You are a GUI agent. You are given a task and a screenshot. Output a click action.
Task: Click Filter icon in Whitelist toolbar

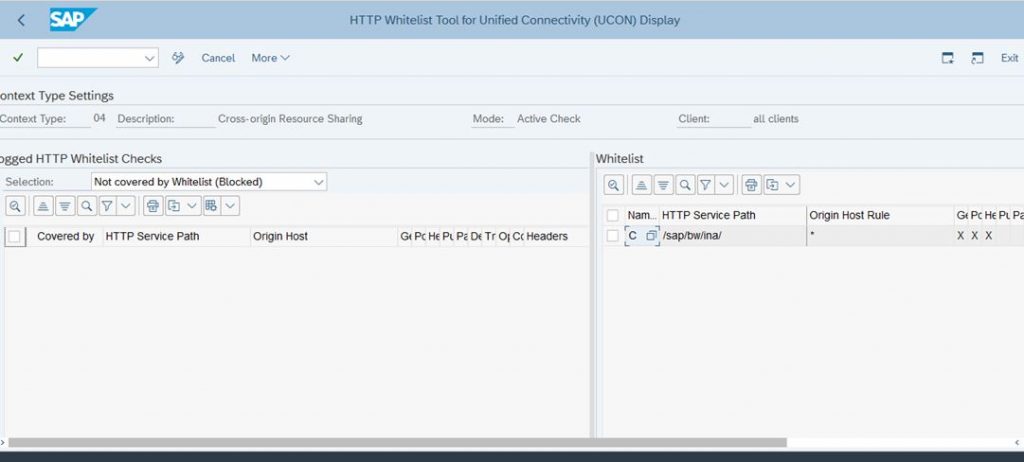(x=705, y=186)
